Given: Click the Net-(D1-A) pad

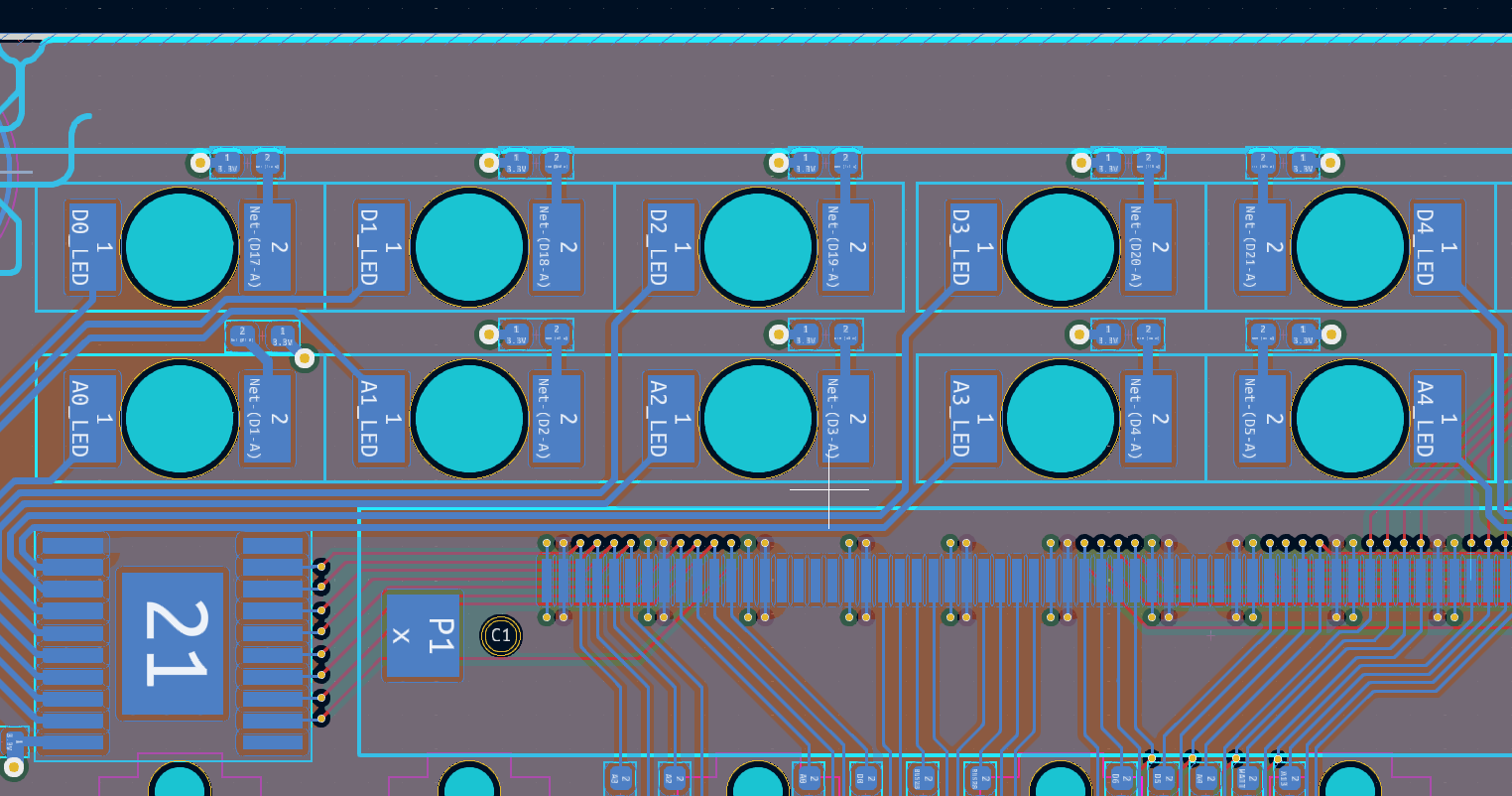Looking at the screenshot, I should tap(267, 419).
